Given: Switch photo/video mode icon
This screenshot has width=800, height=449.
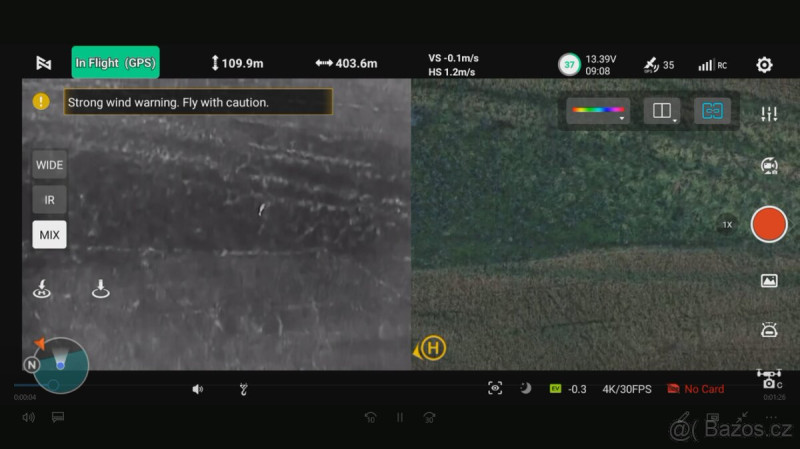Looking at the screenshot, I should pos(769,166).
